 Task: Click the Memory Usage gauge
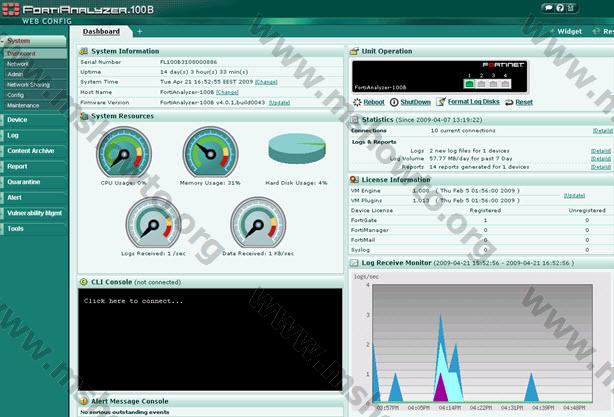tap(210, 152)
